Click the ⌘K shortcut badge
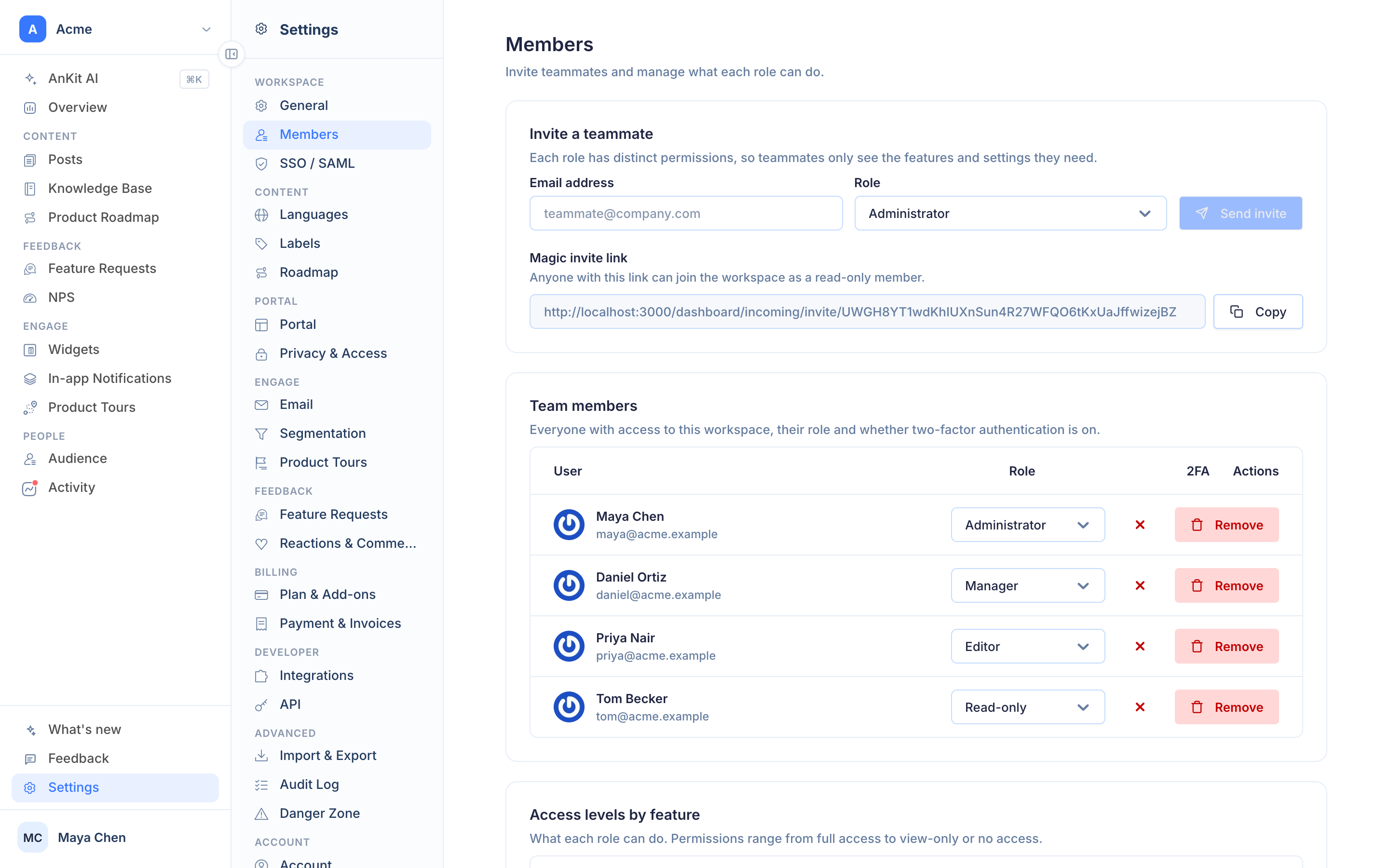This screenshot has width=1389, height=868. tap(194, 79)
